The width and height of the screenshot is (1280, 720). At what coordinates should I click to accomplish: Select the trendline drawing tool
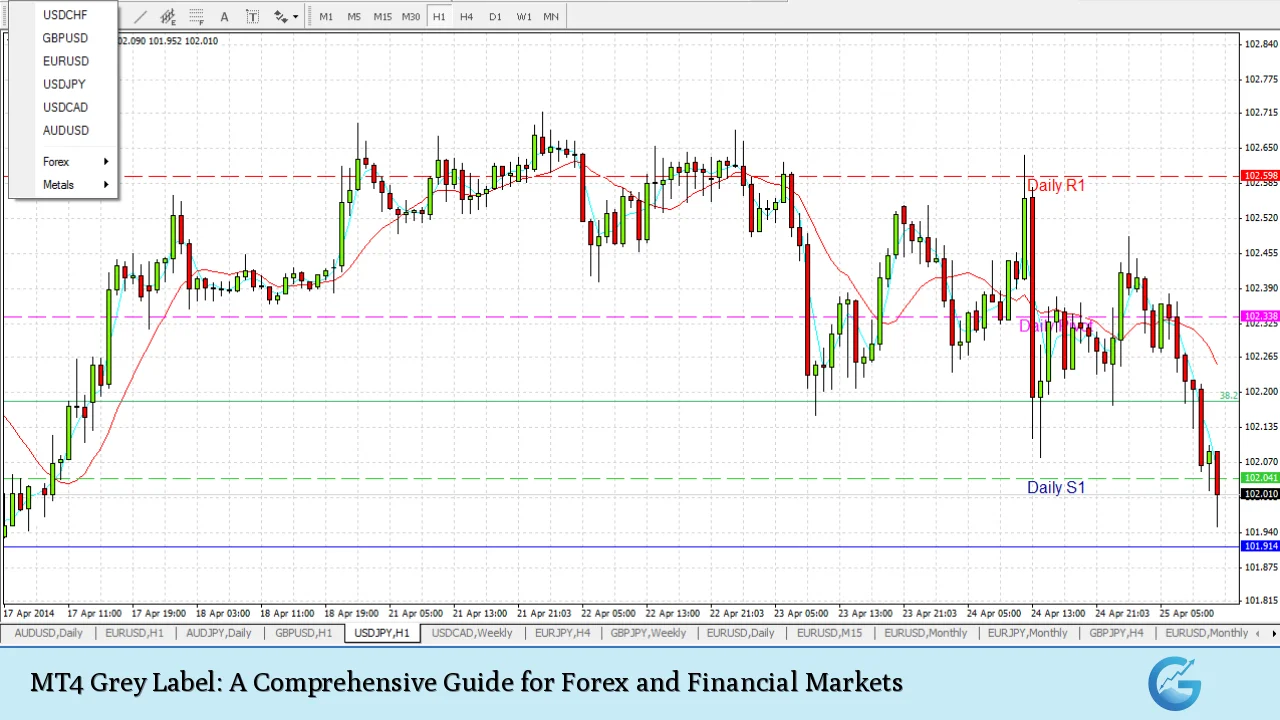(141, 16)
